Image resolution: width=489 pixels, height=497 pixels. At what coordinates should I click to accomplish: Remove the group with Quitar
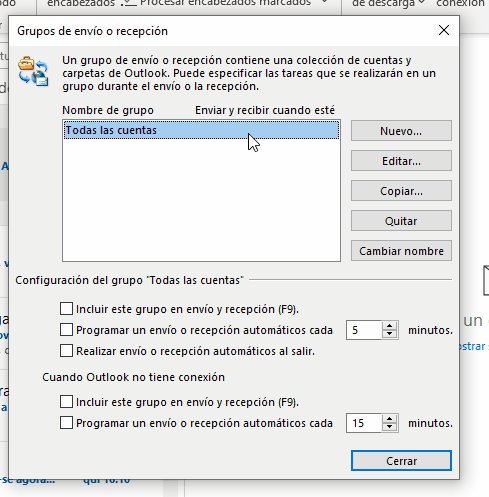click(401, 221)
